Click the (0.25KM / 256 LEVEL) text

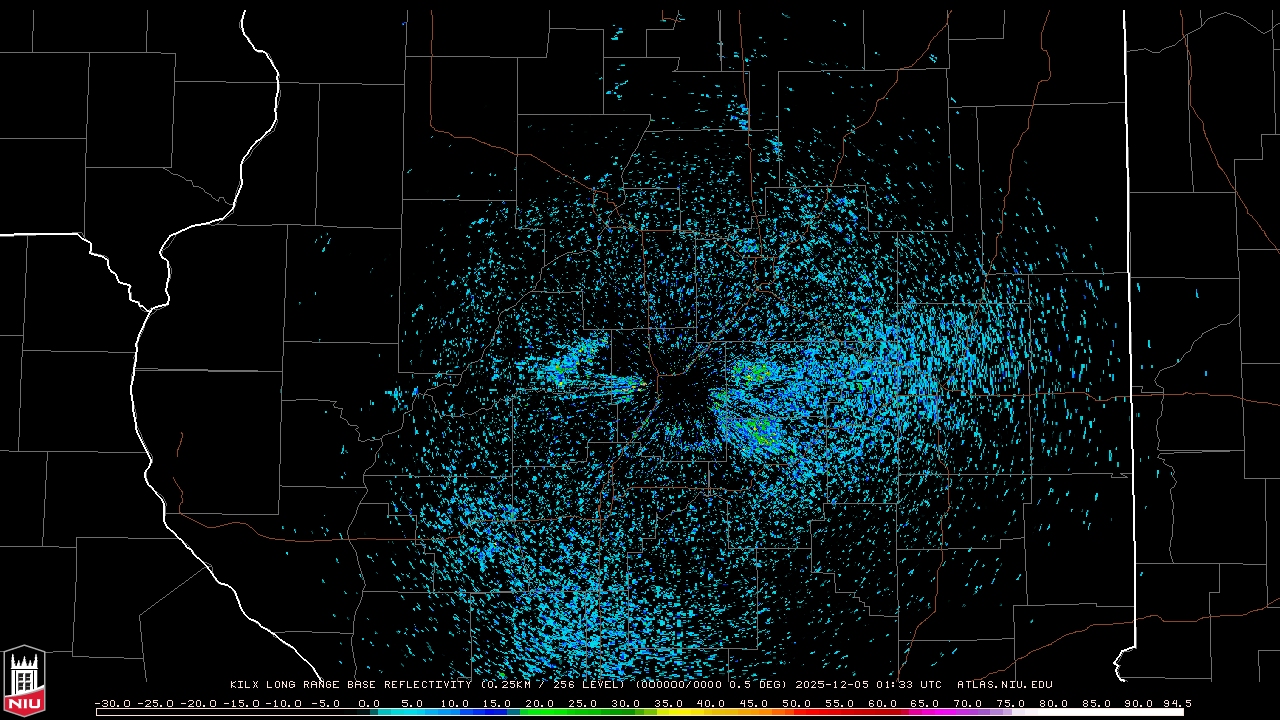pos(553,685)
